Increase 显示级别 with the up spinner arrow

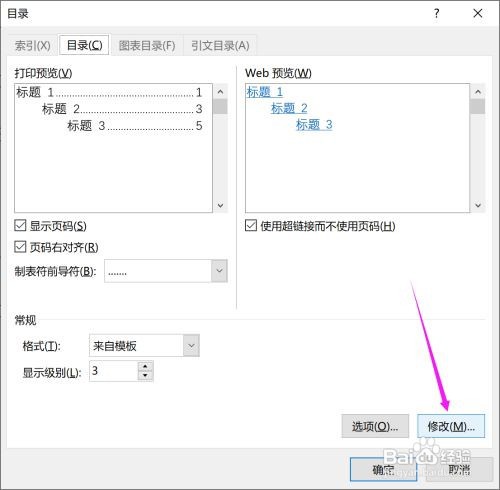click(145, 366)
